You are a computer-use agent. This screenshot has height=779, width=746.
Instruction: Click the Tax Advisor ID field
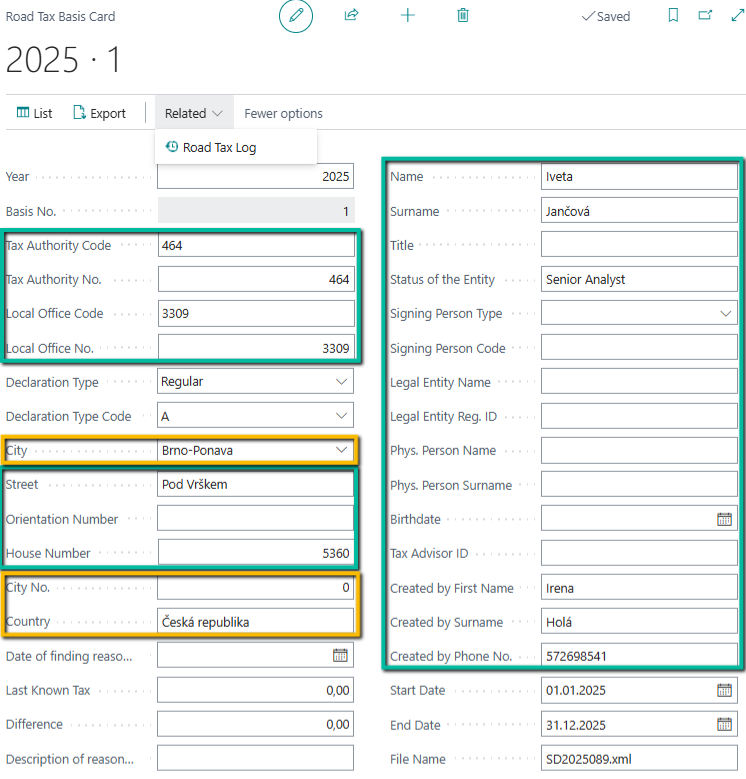pyautogui.click(x=639, y=553)
